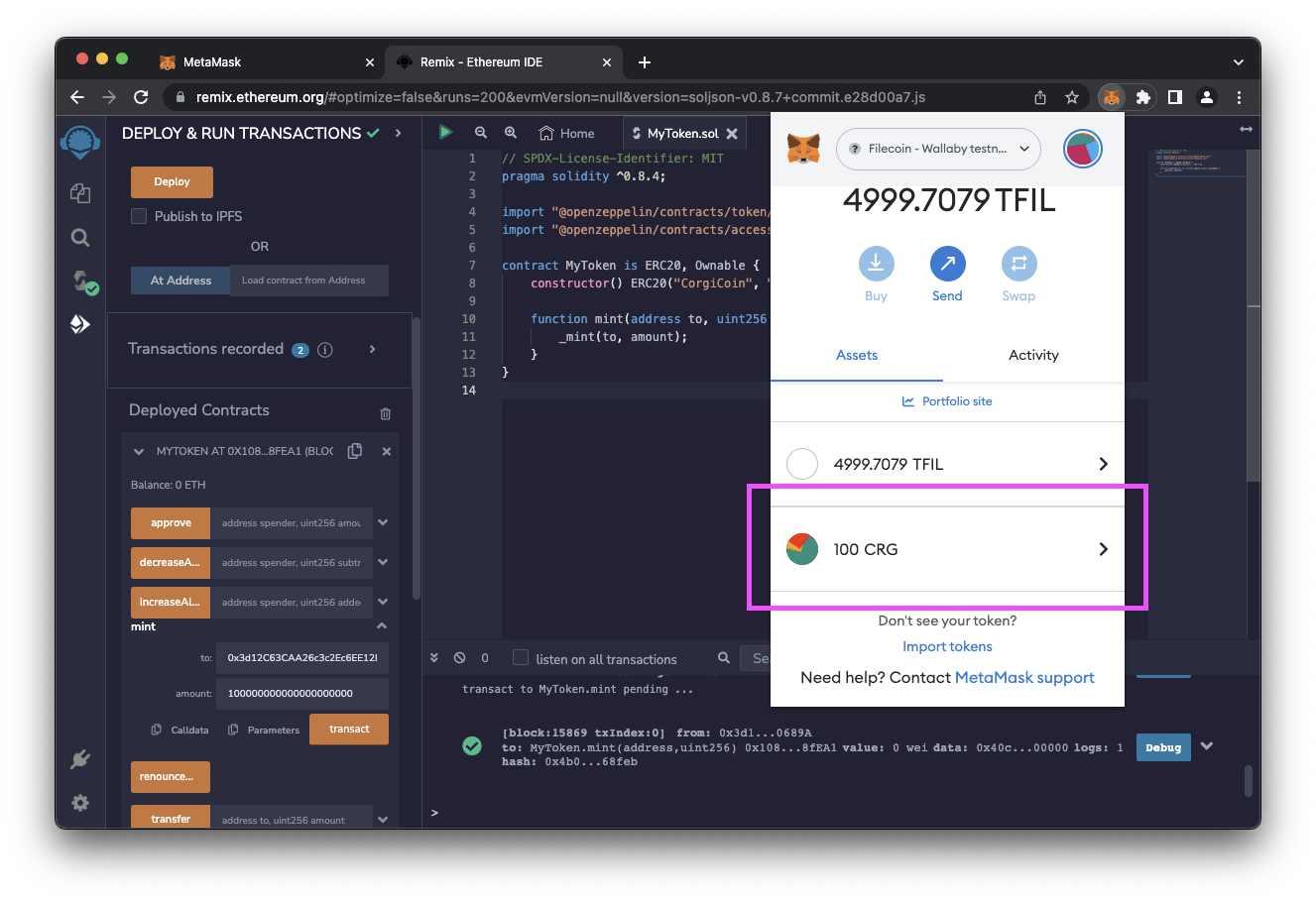Copy MYTOKEN contract address

[x=355, y=451]
